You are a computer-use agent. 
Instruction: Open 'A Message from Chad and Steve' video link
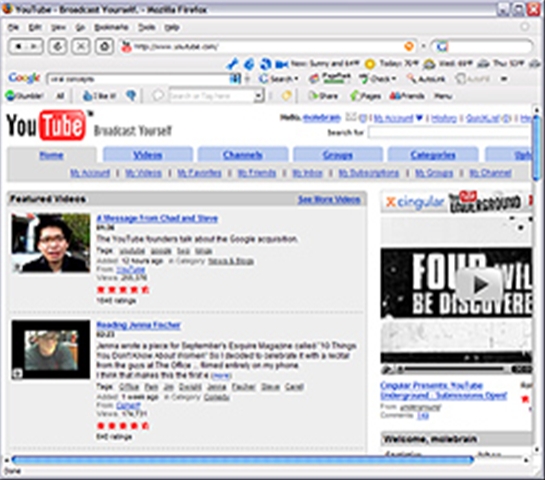(157, 219)
